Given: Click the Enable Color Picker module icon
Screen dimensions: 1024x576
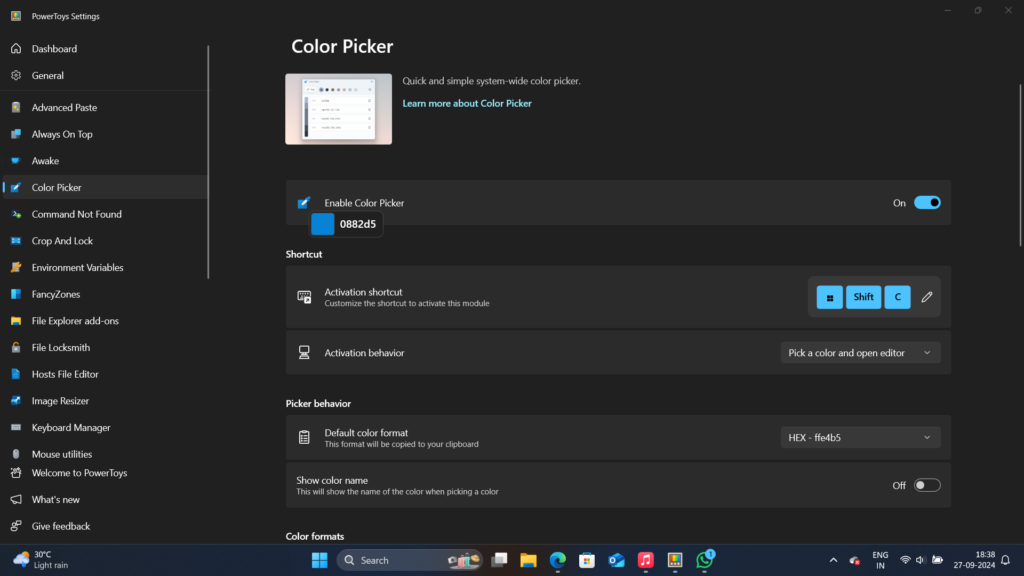Looking at the screenshot, I should click(304, 203).
